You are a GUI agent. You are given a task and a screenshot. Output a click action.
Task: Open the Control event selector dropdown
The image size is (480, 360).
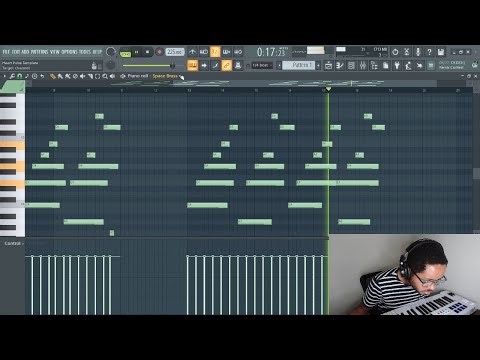[x=13, y=244]
